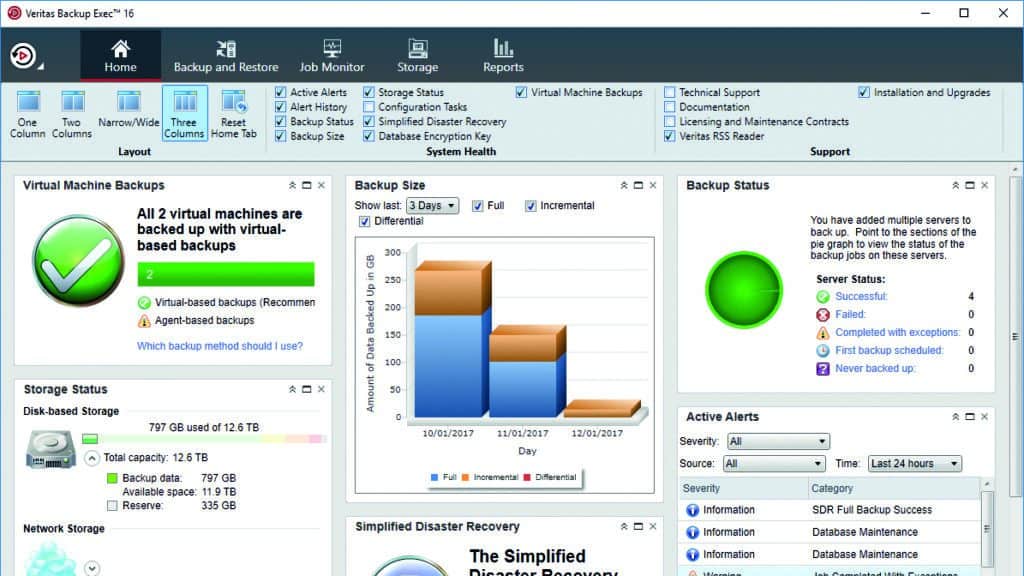Uncheck Differential in Backup Size panel

pos(364,221)
